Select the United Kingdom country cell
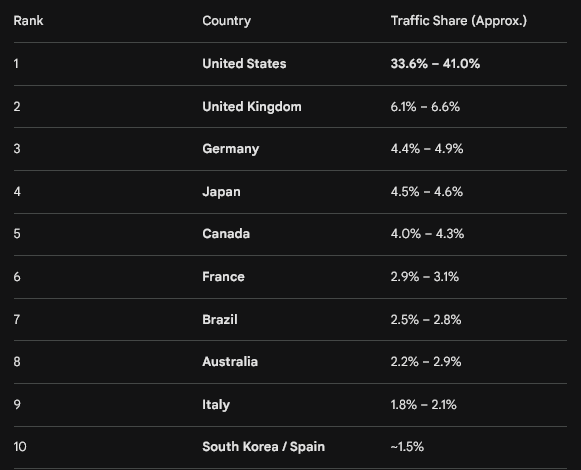 click(x=252, y=107)
